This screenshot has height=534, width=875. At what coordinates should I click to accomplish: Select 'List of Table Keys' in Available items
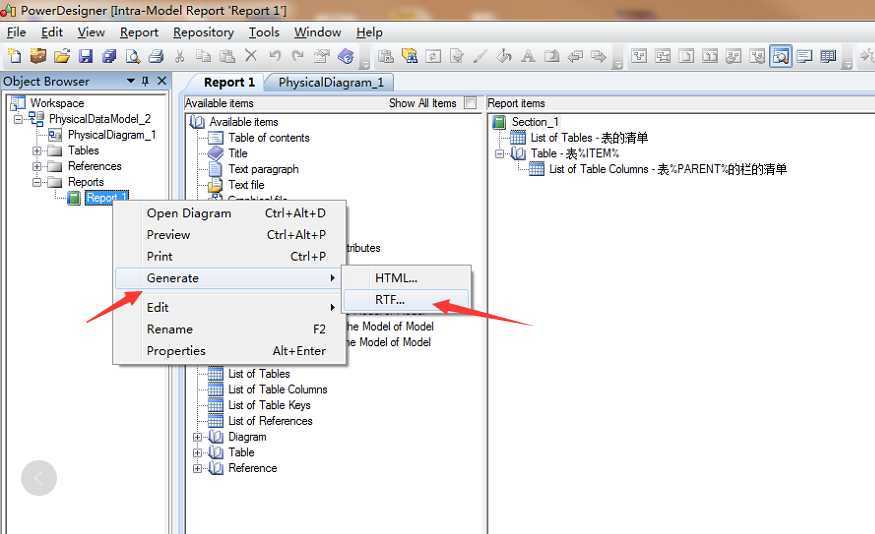(x=269, y=405)
